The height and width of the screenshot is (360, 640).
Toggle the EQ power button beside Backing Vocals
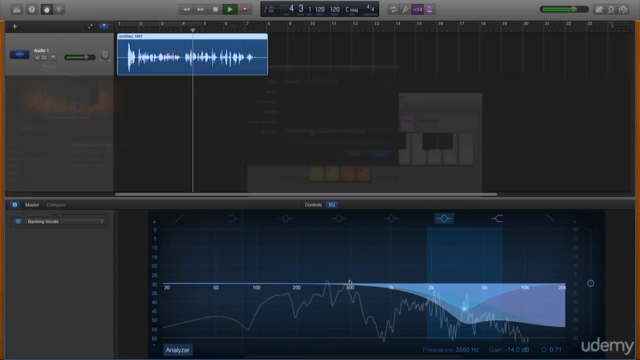coord(18,222)
